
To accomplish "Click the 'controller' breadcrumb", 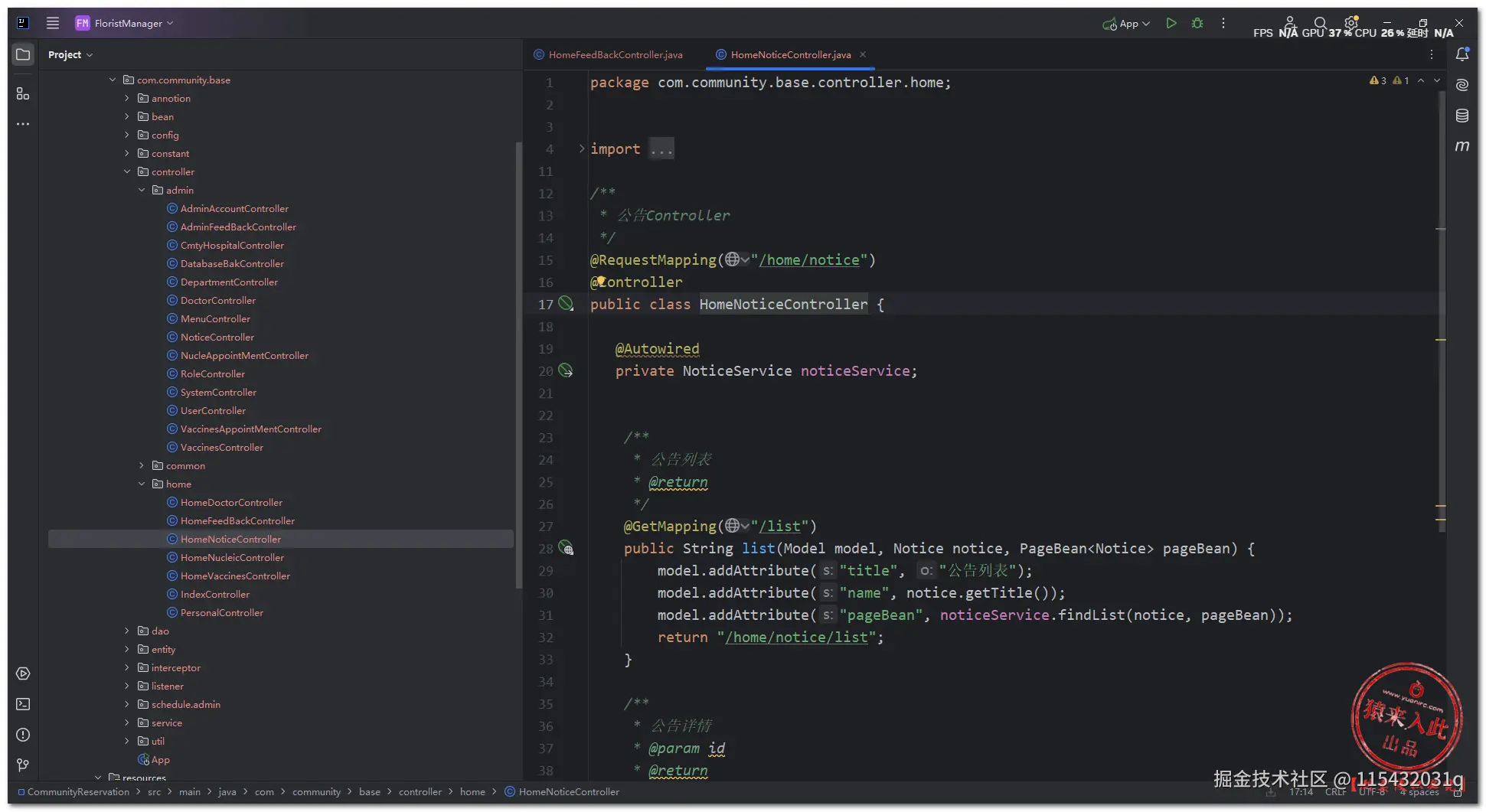I will pyautogui.click(x=420, y=792).
